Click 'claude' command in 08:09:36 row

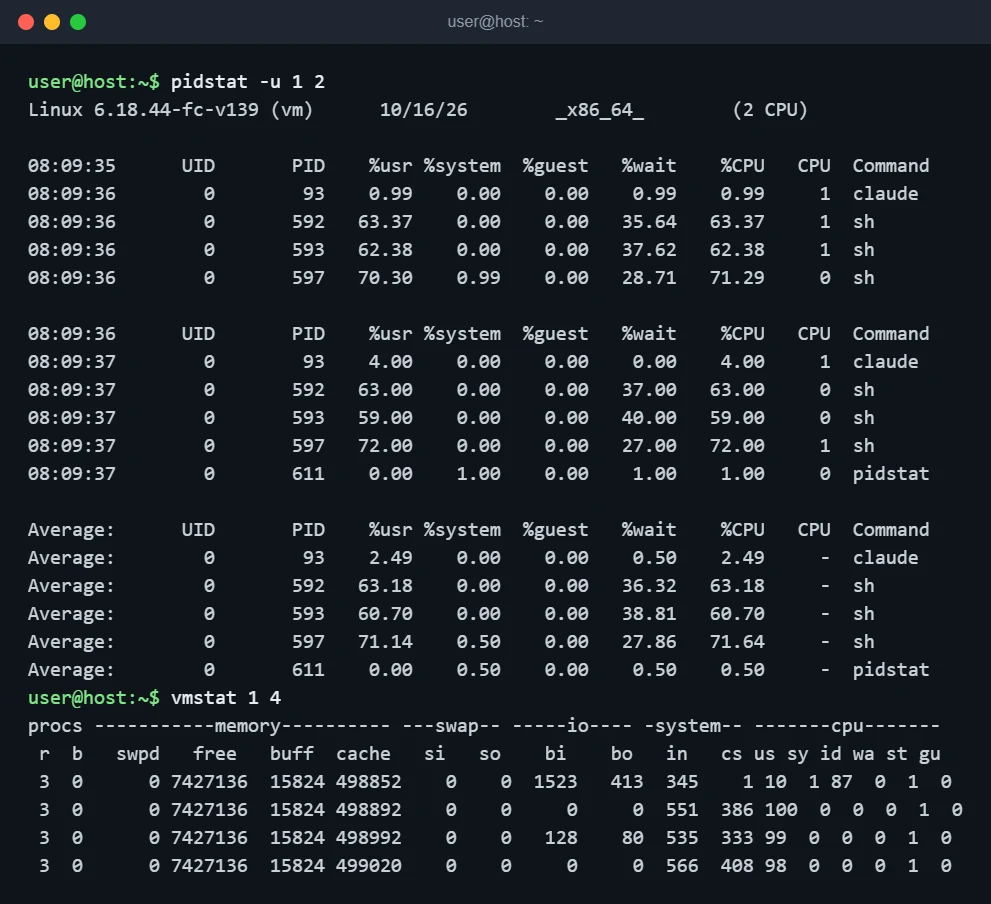885,194
